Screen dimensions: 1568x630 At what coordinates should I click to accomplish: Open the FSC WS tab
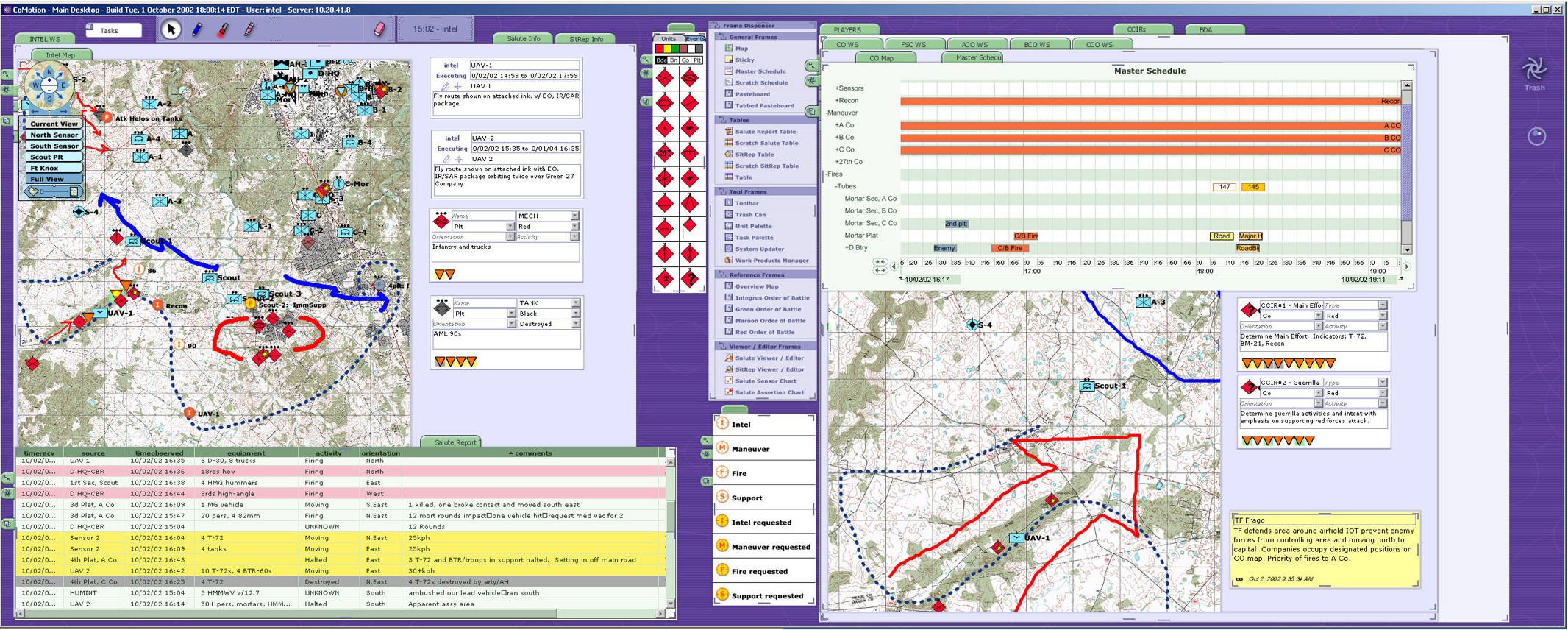(x=913, y=45)
